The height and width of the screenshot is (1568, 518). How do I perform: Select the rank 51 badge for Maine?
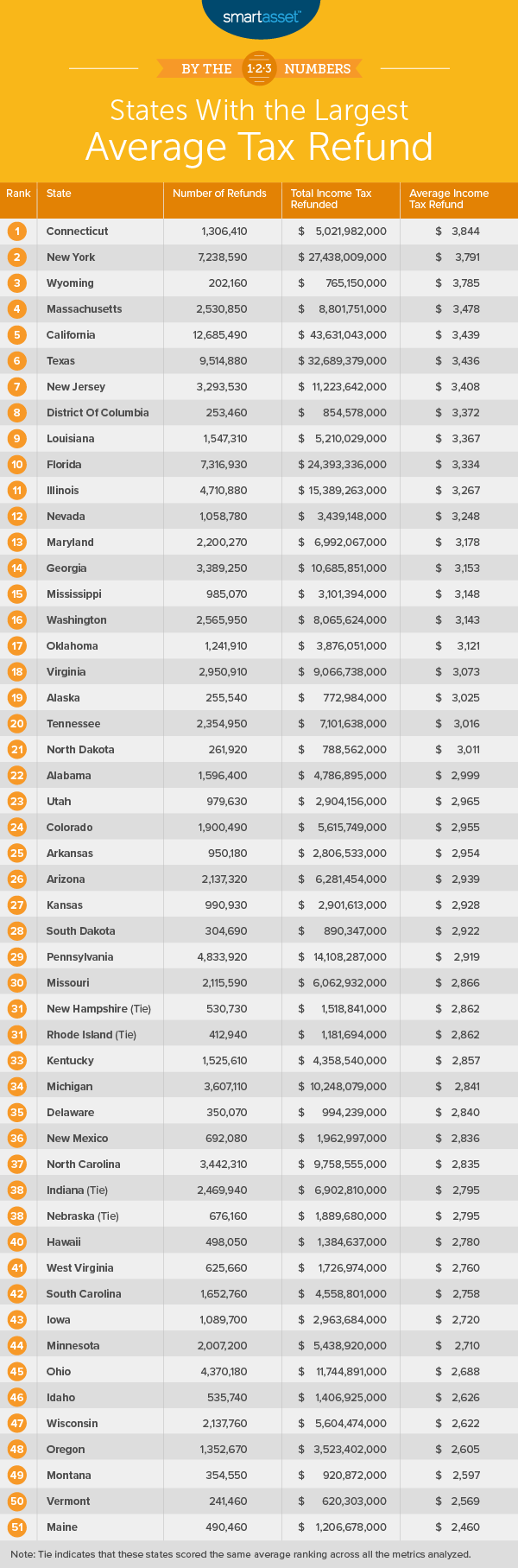coord(18,1527)
